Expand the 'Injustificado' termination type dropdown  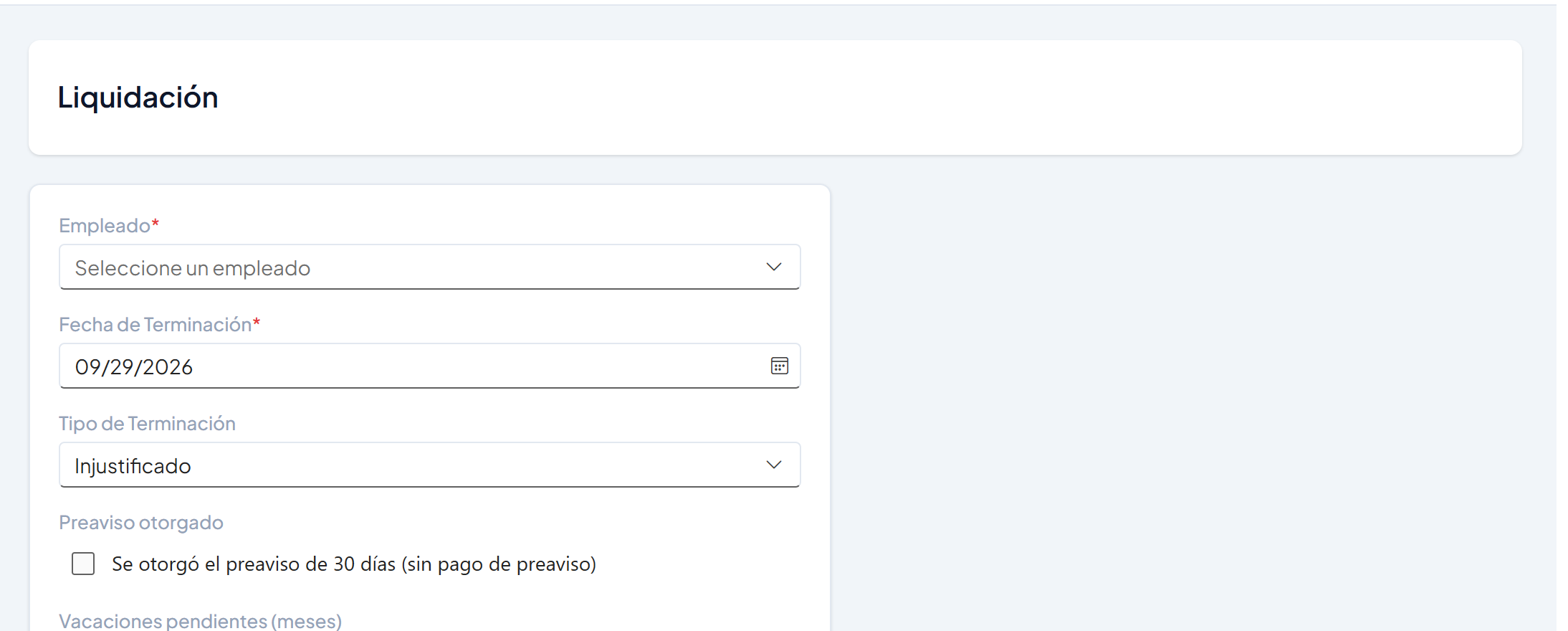429,465
